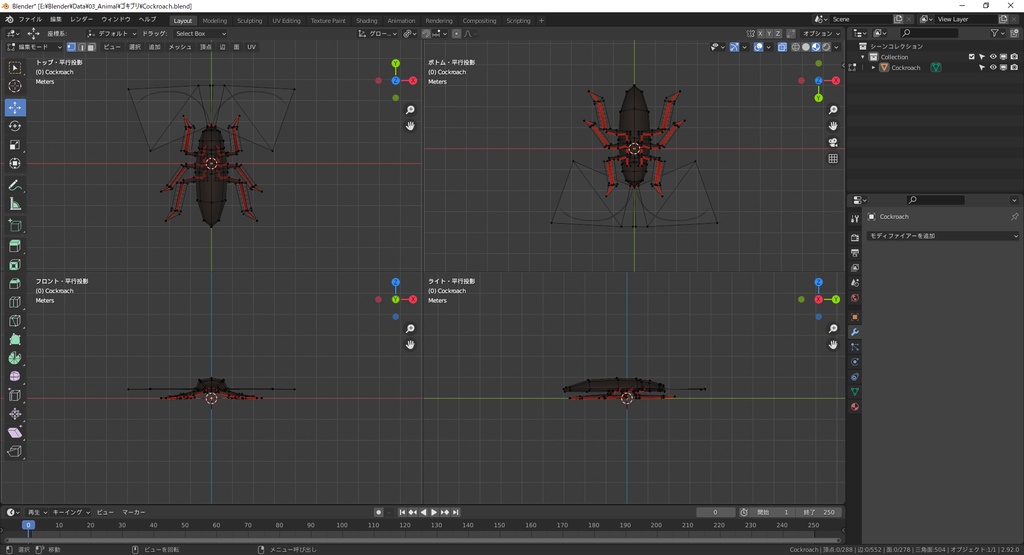The height and width of the screenshot is (555, 1024).
Task: Select the Move tool in left toolbar
Action: (x=15, y=107)
